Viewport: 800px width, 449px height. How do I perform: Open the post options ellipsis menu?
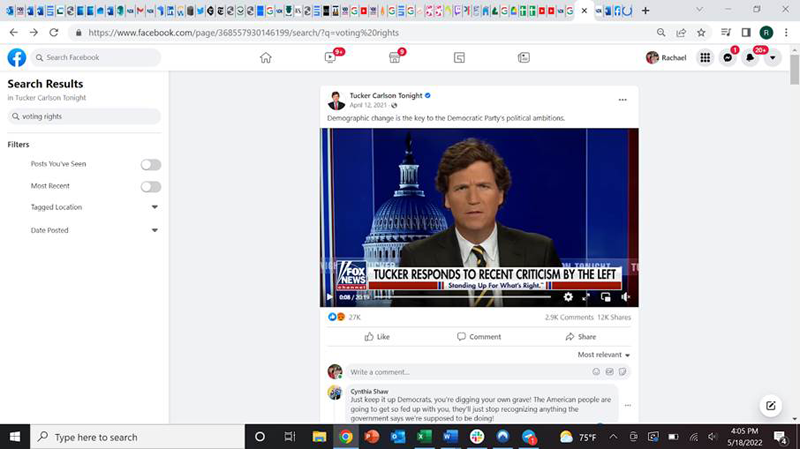click(x=622, y=100)
